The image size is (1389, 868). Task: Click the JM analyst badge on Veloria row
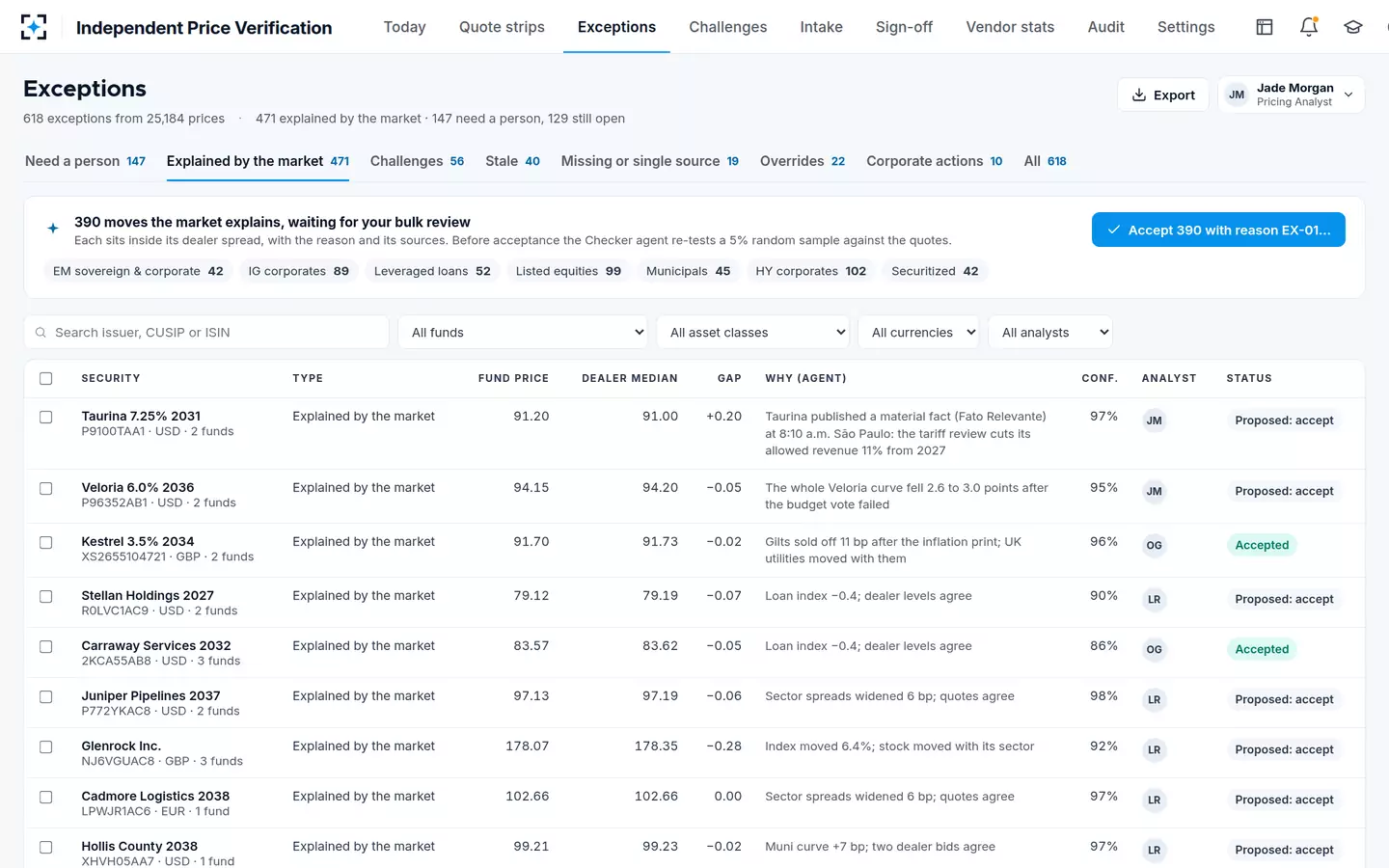(1154, 492)
